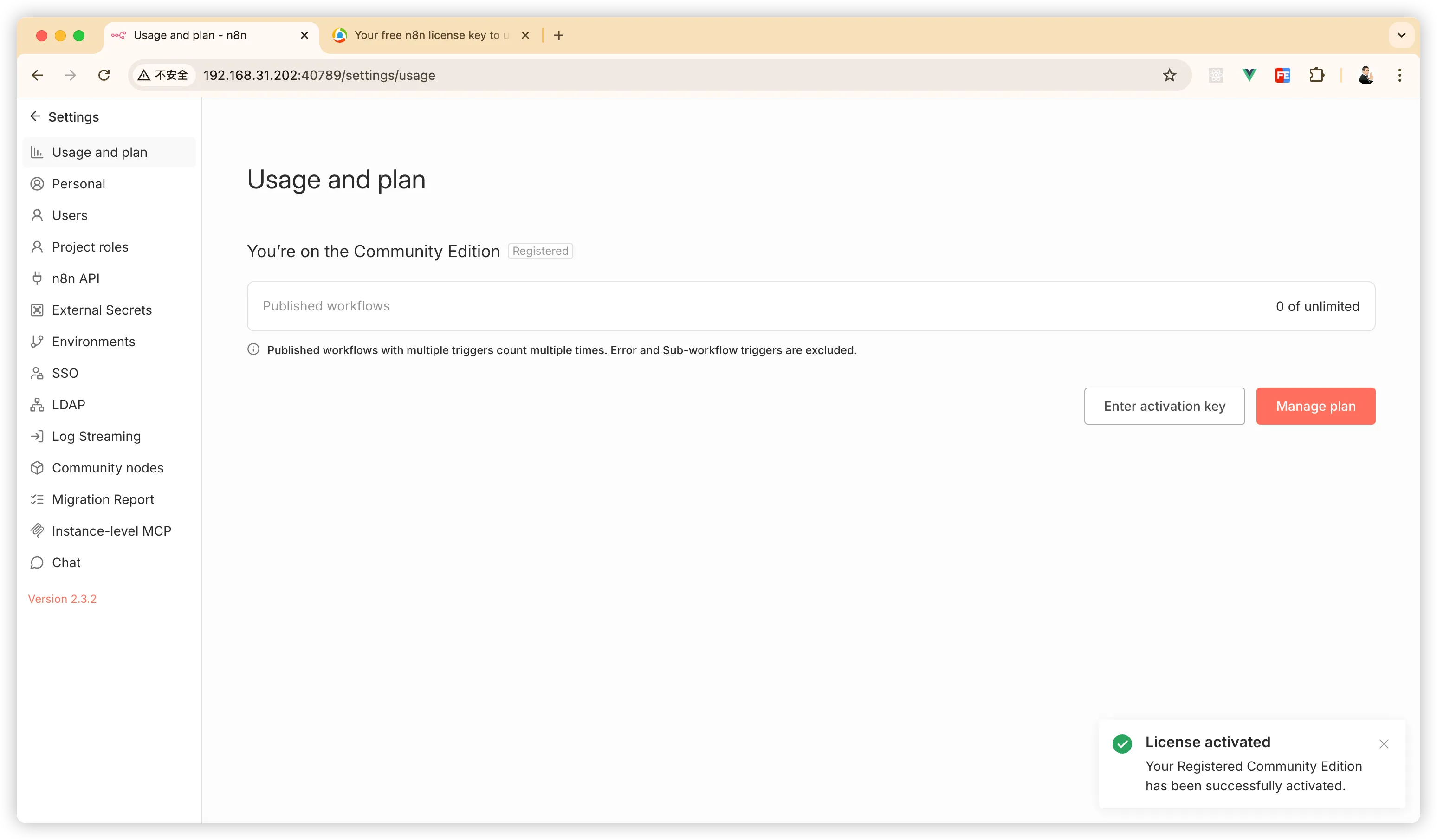1437x840 pixels.
Task: Click the Instance-level MCP icon
Action: (x=37, y=531)
